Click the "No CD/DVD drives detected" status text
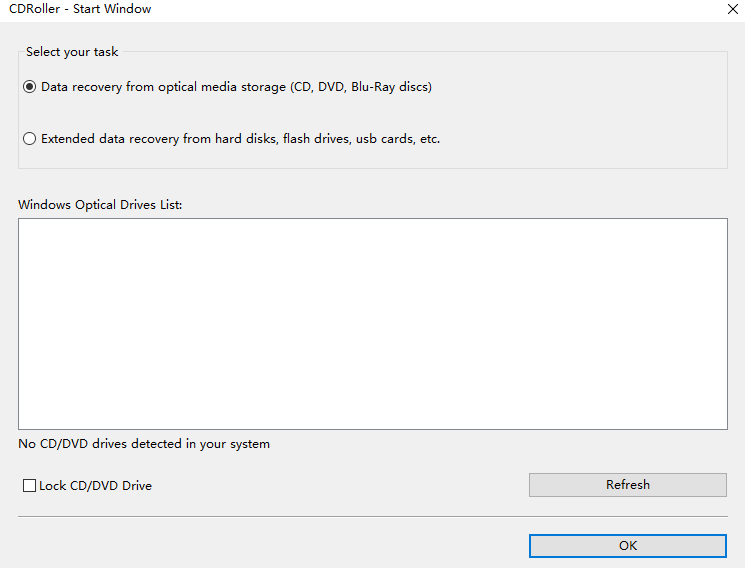 coord(144,444)
